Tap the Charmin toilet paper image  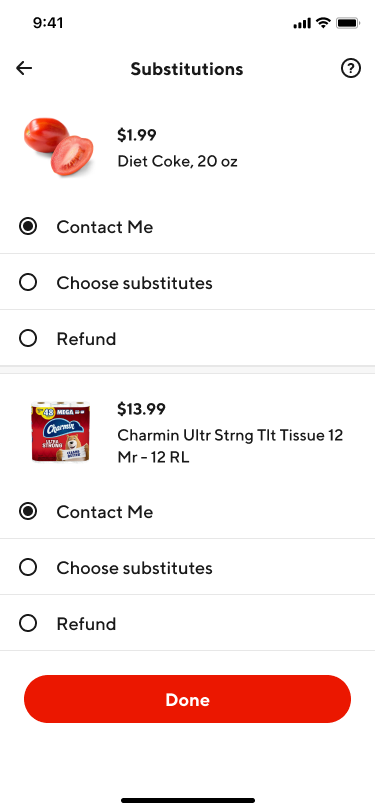click(x=60, y=431)
